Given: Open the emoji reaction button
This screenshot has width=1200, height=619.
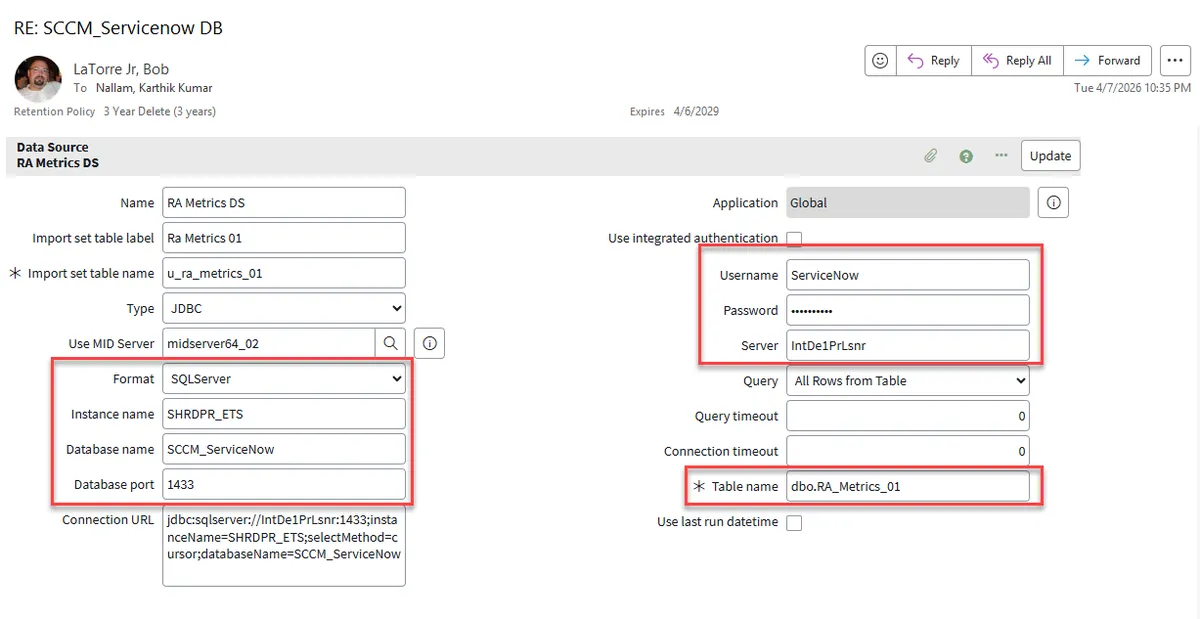Looking at the screenshot, I should coord(880,60).
